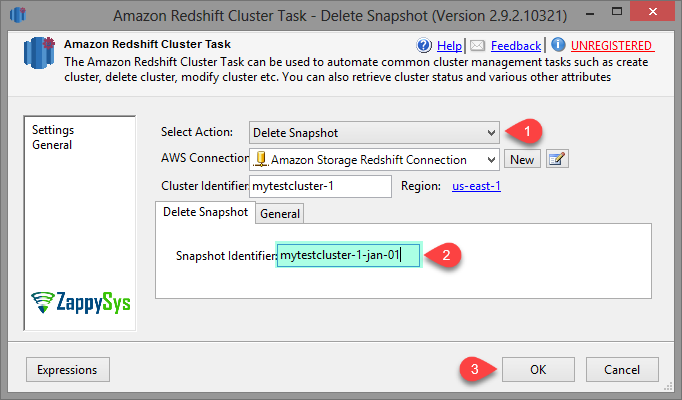Open the Help icon in the header

point(424,45)
